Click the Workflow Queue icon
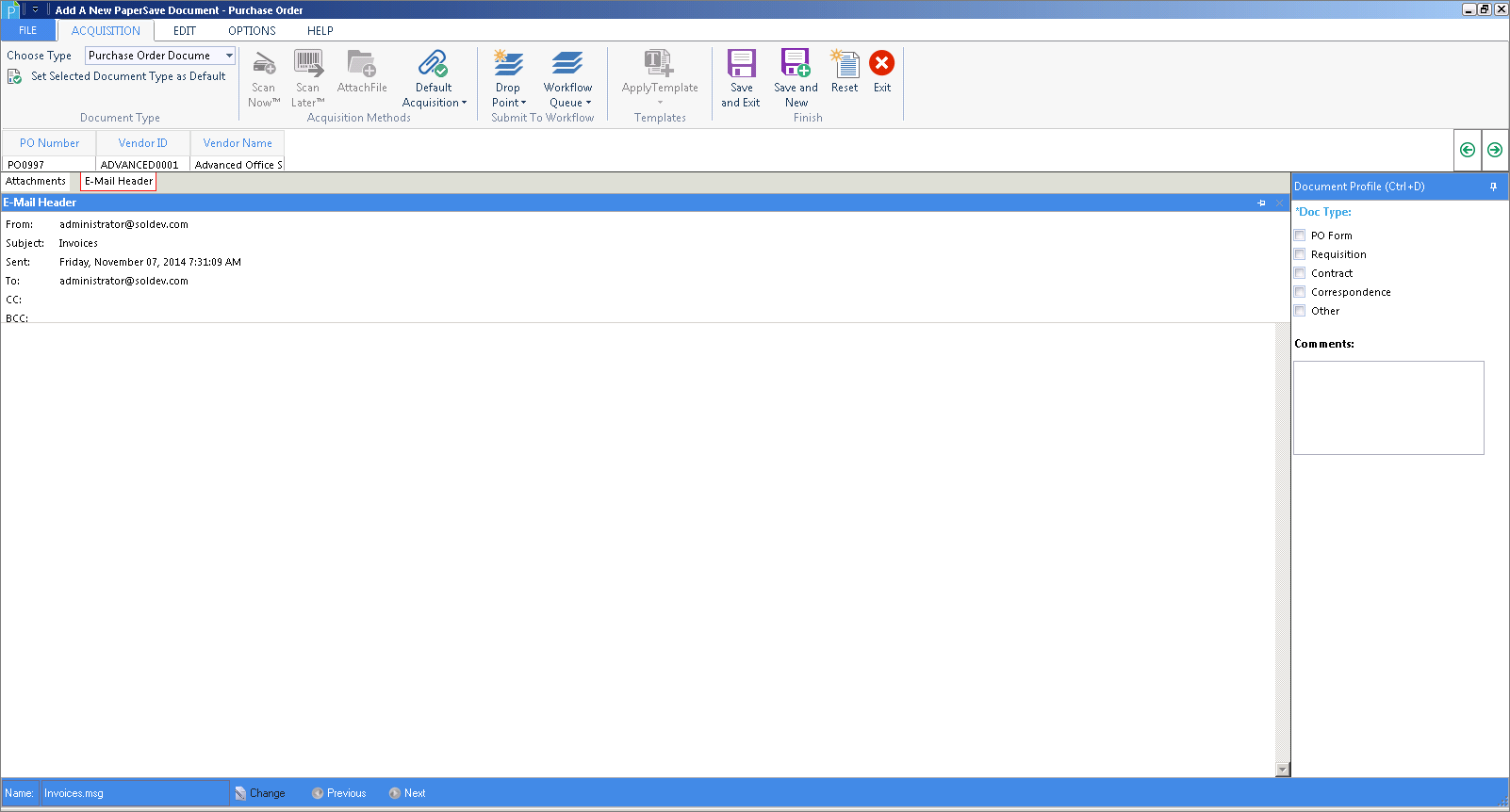Viewport: 1510px width, 812px height. pos(567,64)
